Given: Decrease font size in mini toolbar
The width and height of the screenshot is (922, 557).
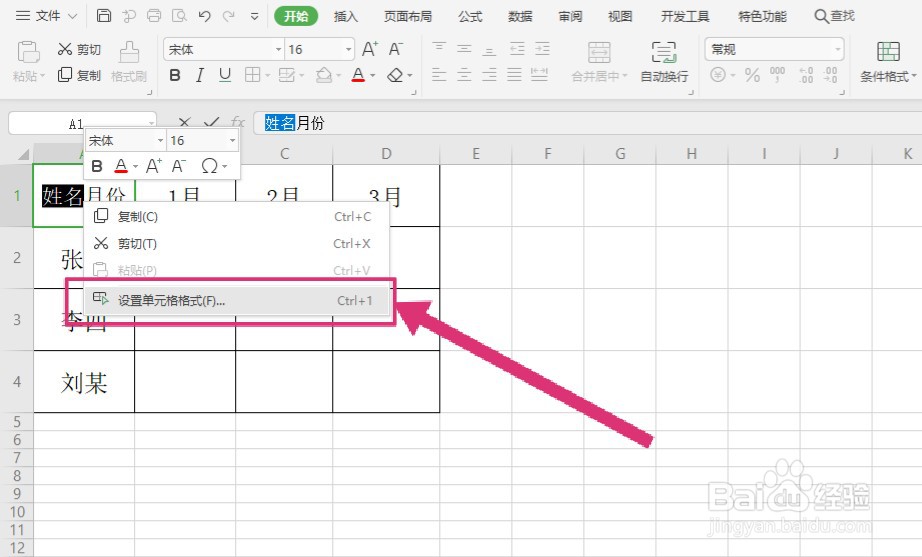Looking at the screenshot, I should coord(179,166).
